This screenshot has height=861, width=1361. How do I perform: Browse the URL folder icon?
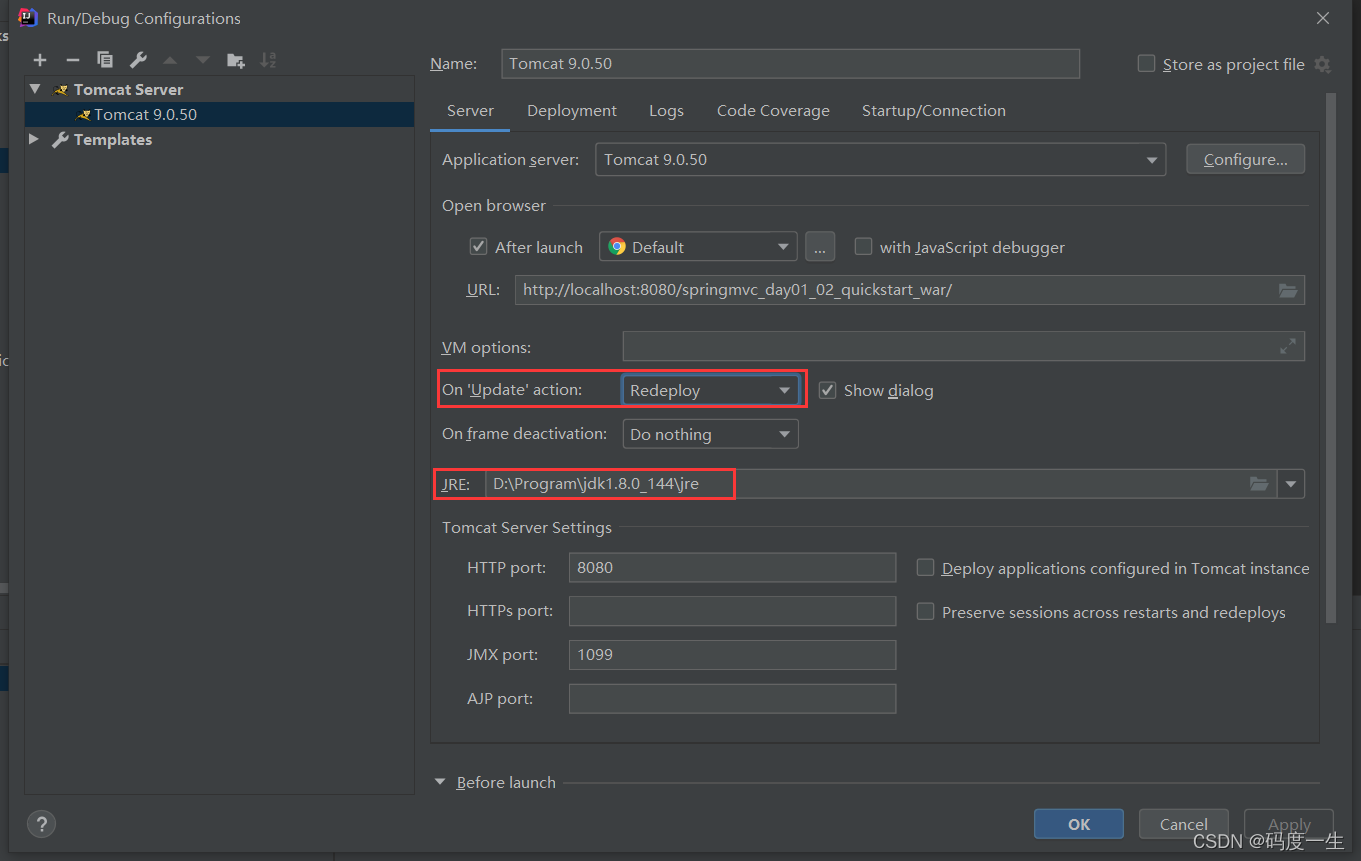[1288, 290]
